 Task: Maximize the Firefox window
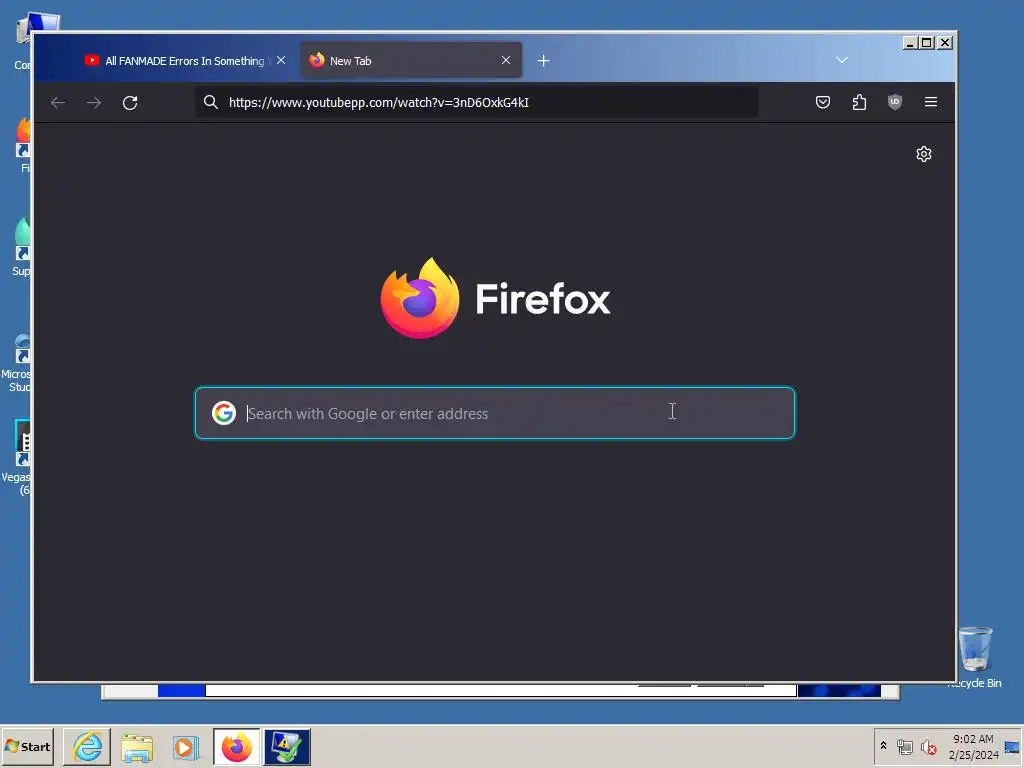[926, 42]
